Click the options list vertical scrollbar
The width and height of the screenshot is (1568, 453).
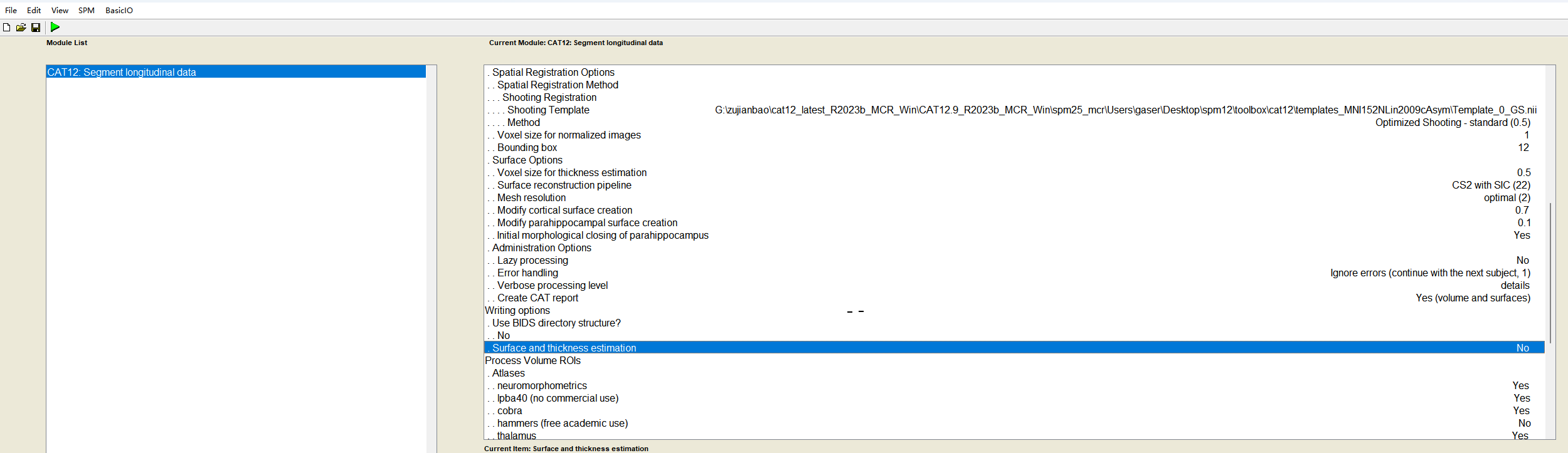[x=1550, y=272]
